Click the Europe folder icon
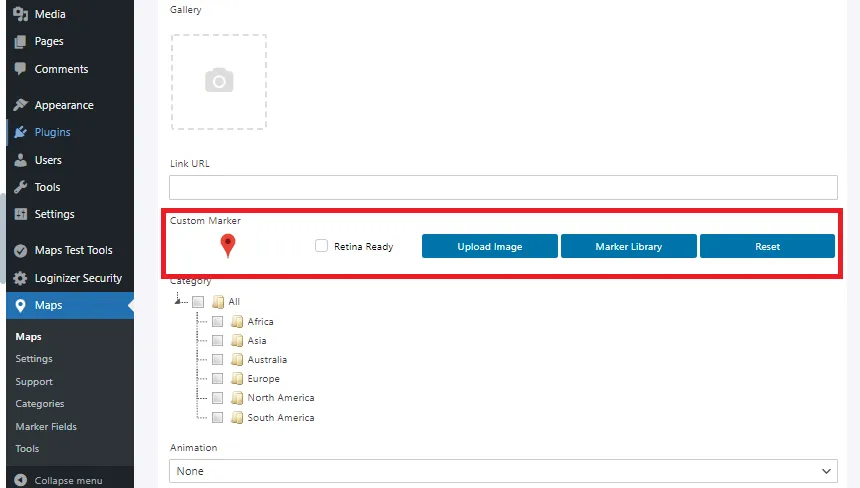Screen dimensions: 860x488 [237, 378]
